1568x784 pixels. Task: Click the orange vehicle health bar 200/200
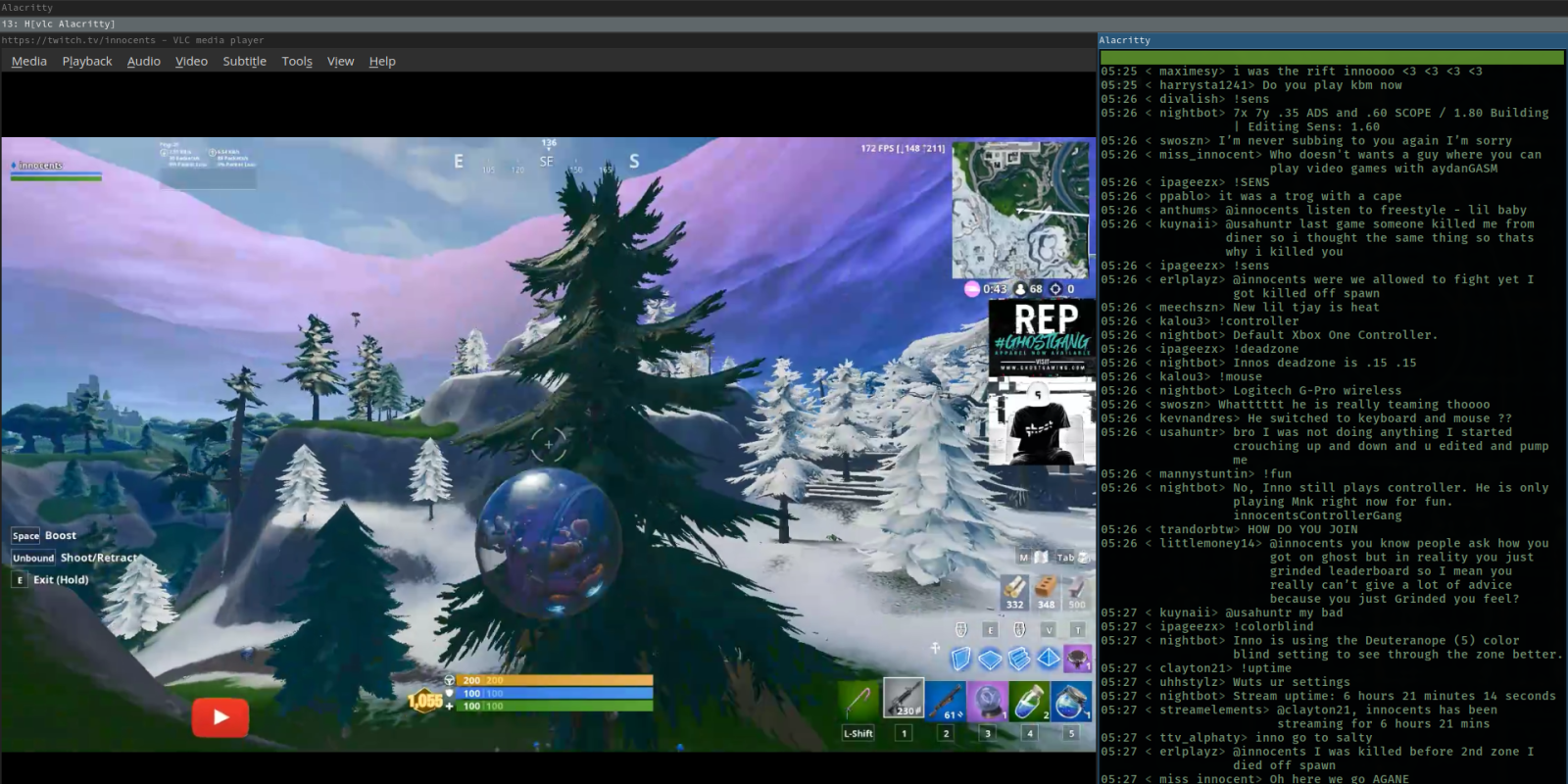pyautogui.click(x=556, y=679)
